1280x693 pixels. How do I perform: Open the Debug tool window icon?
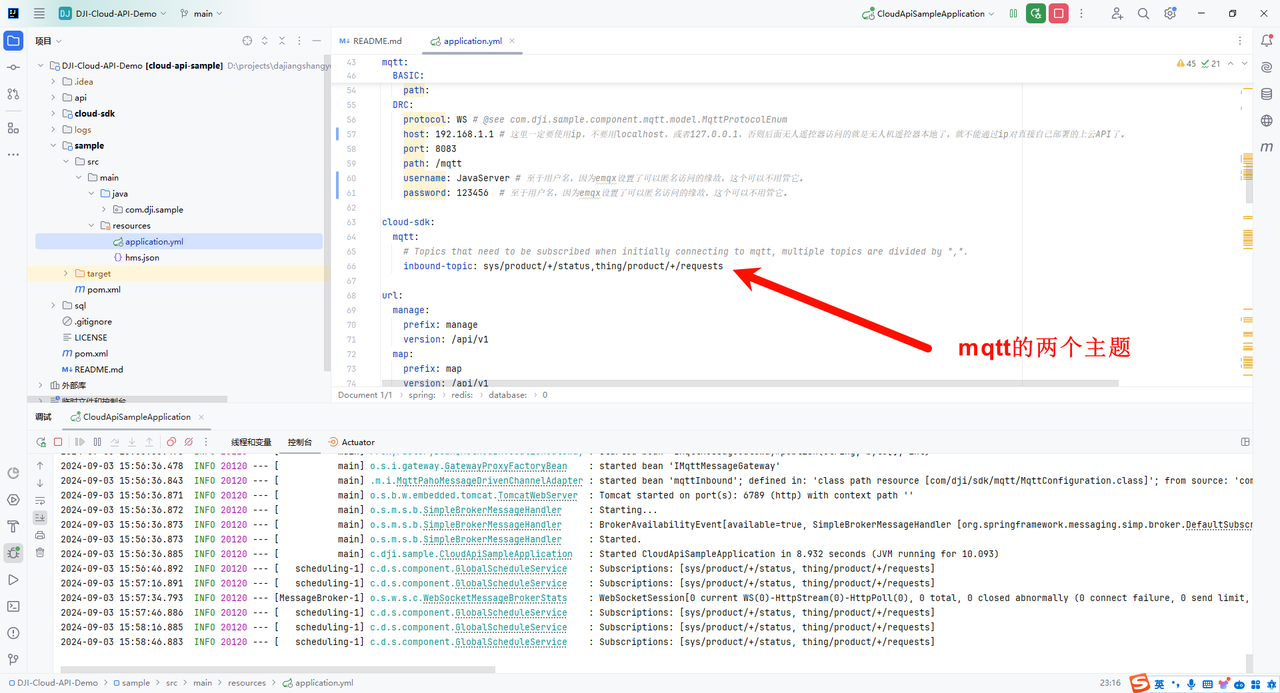13,552
